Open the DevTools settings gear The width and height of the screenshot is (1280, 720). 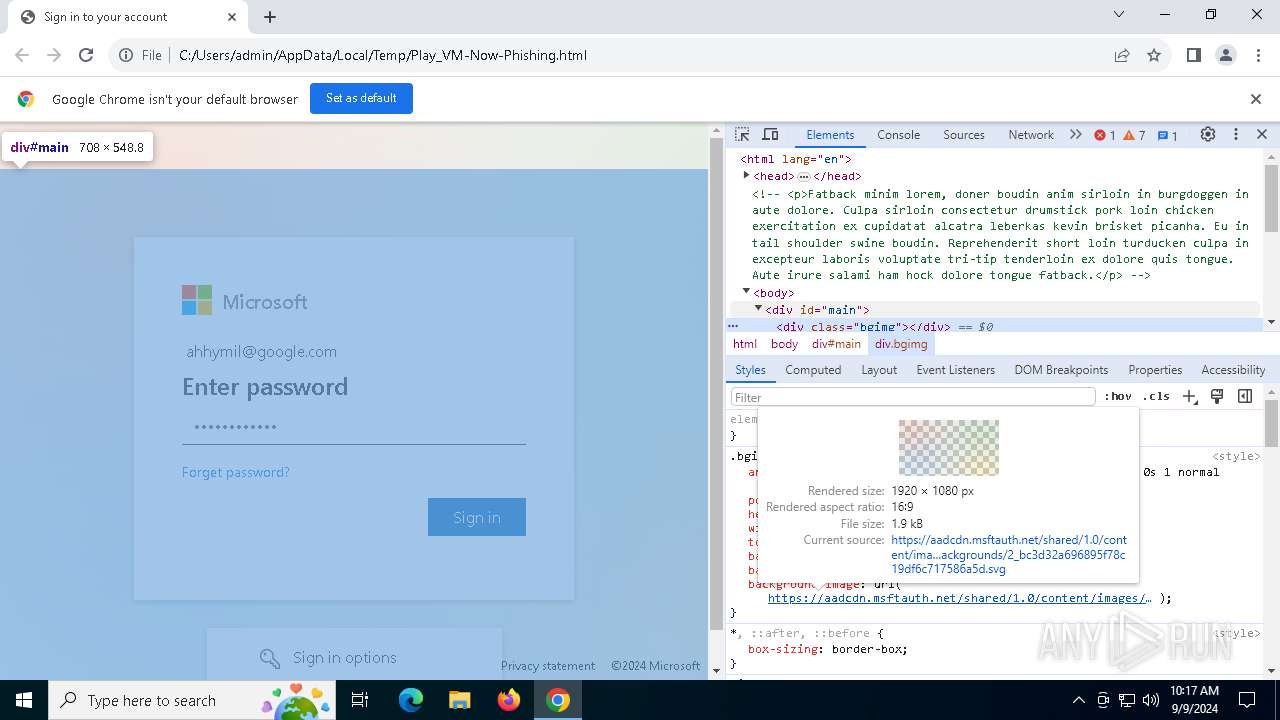[x=1208, y=134]
